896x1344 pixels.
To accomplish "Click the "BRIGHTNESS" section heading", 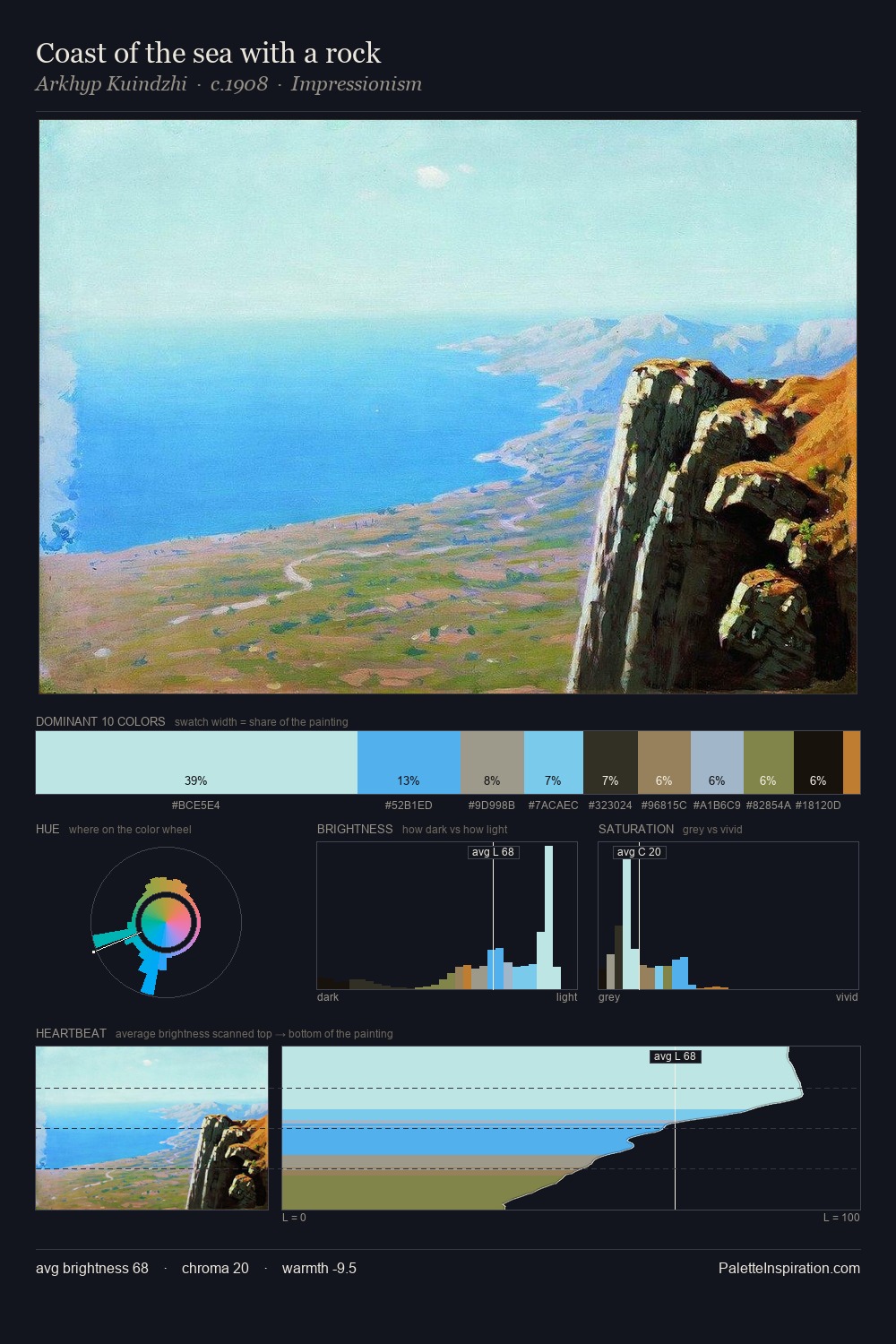I will pyautogui.click(x=355, y=829).
